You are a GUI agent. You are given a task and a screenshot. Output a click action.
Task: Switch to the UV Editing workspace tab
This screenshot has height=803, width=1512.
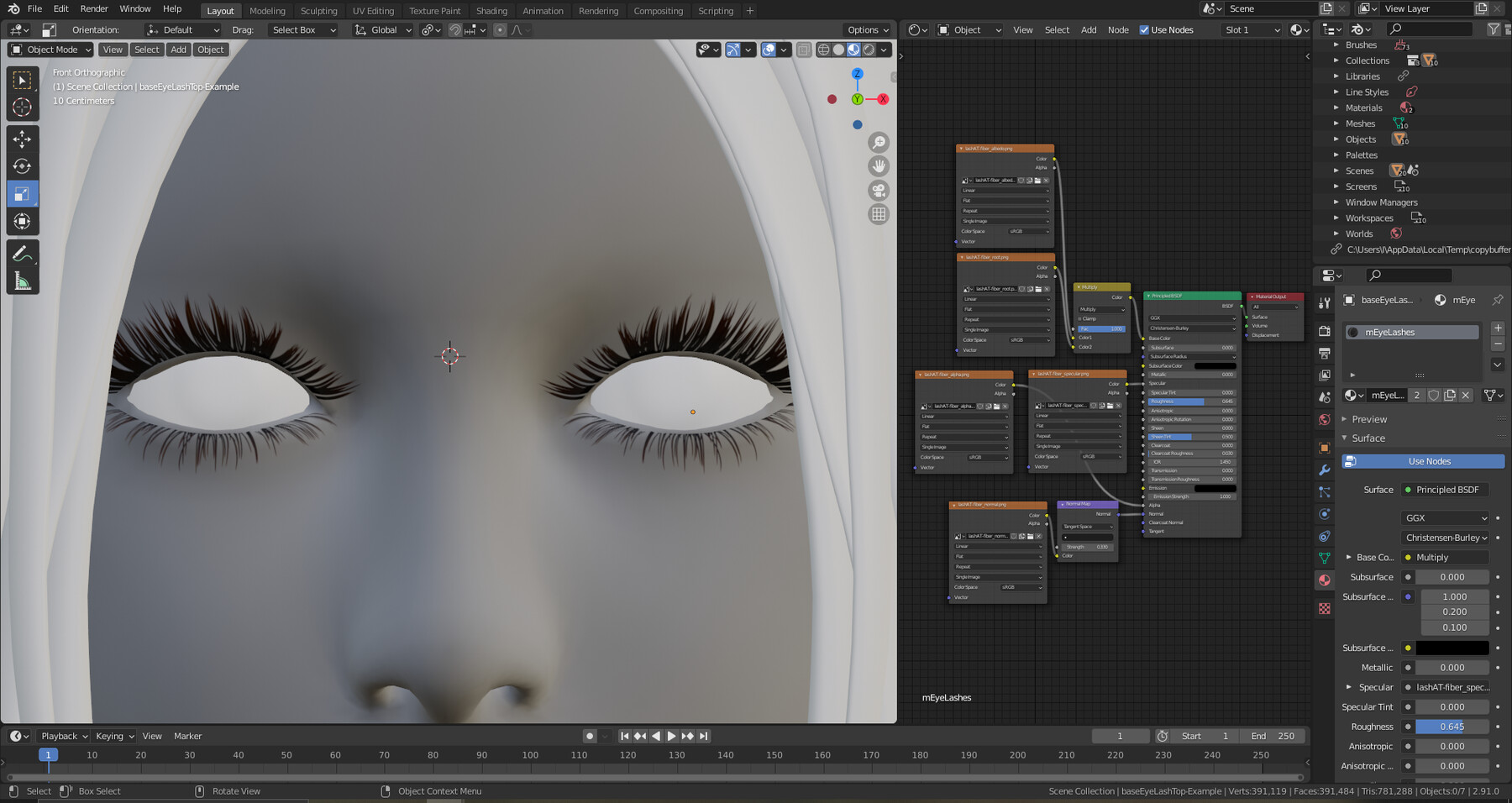[373, 11]
